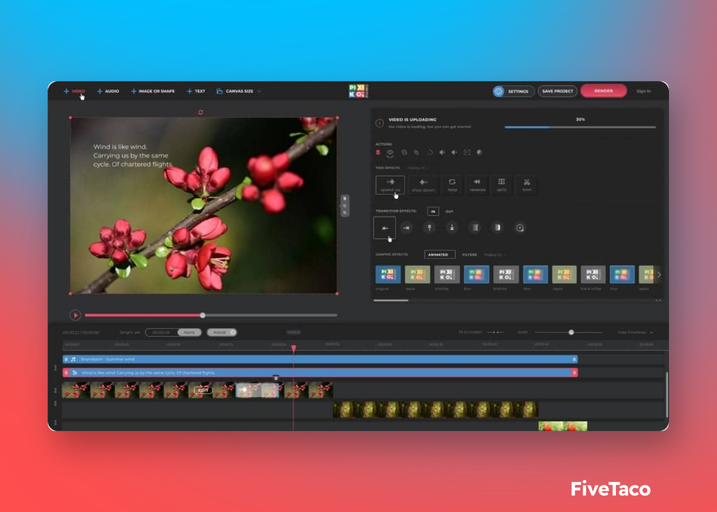This screenshot has height=512, width=717.
Task: Toggle the Adjust switch
Action: point(222,332)
